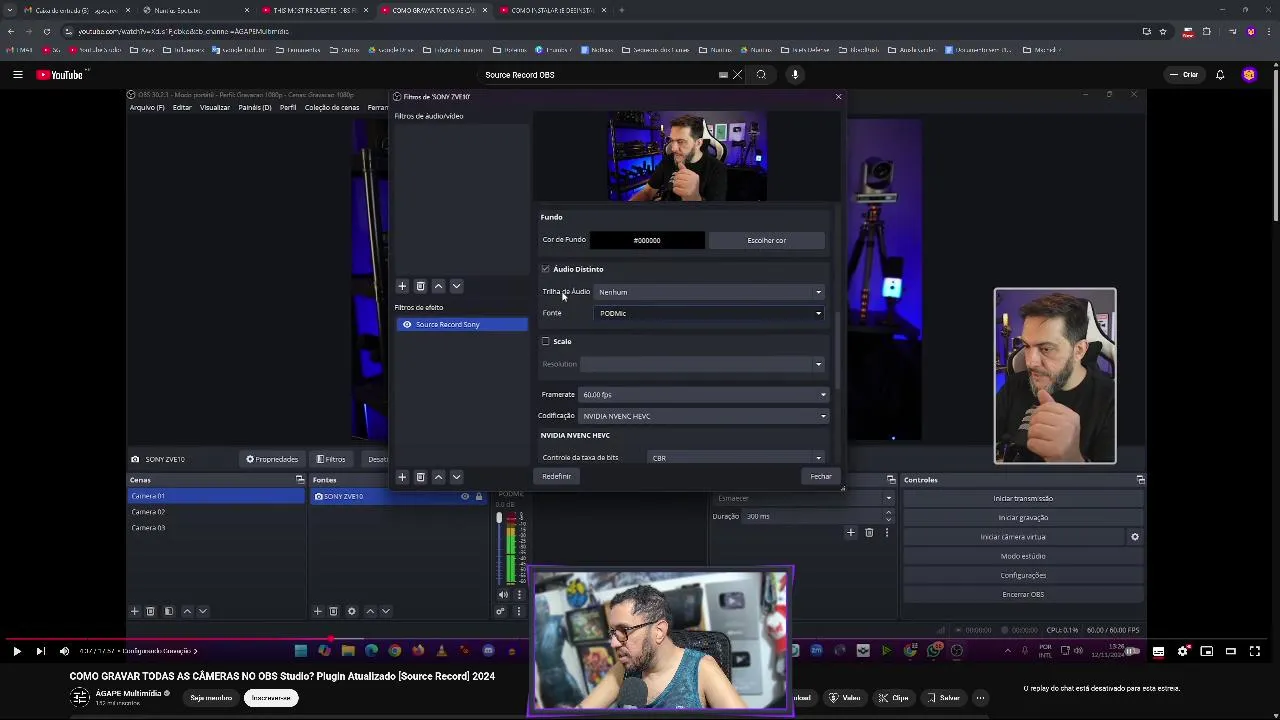This screenshot has height=720, width=1280.
Task: Add an audio/video filter with the plus icon
Action: coord(402,286)
